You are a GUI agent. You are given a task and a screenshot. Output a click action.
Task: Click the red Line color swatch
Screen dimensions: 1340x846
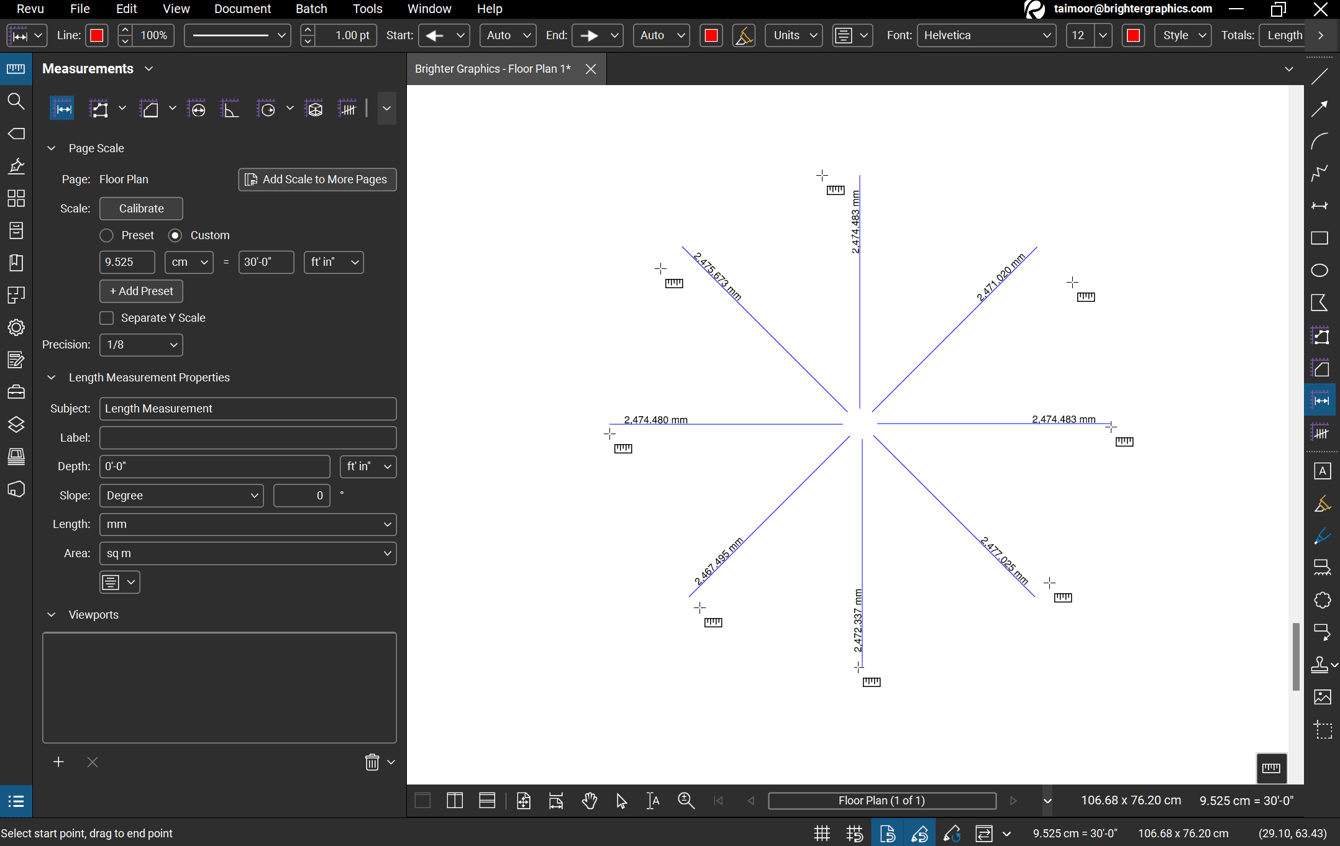click(96, 35)
